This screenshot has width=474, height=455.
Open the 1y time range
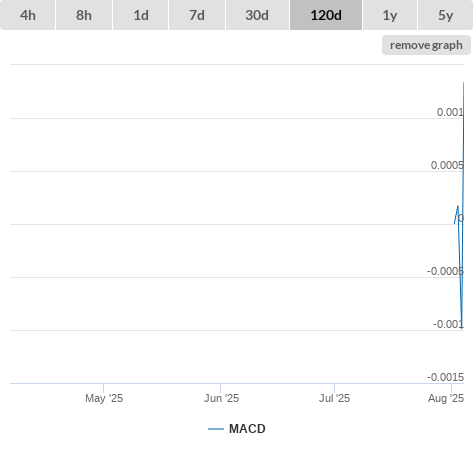pyautogui.click(x=390, y=15)
